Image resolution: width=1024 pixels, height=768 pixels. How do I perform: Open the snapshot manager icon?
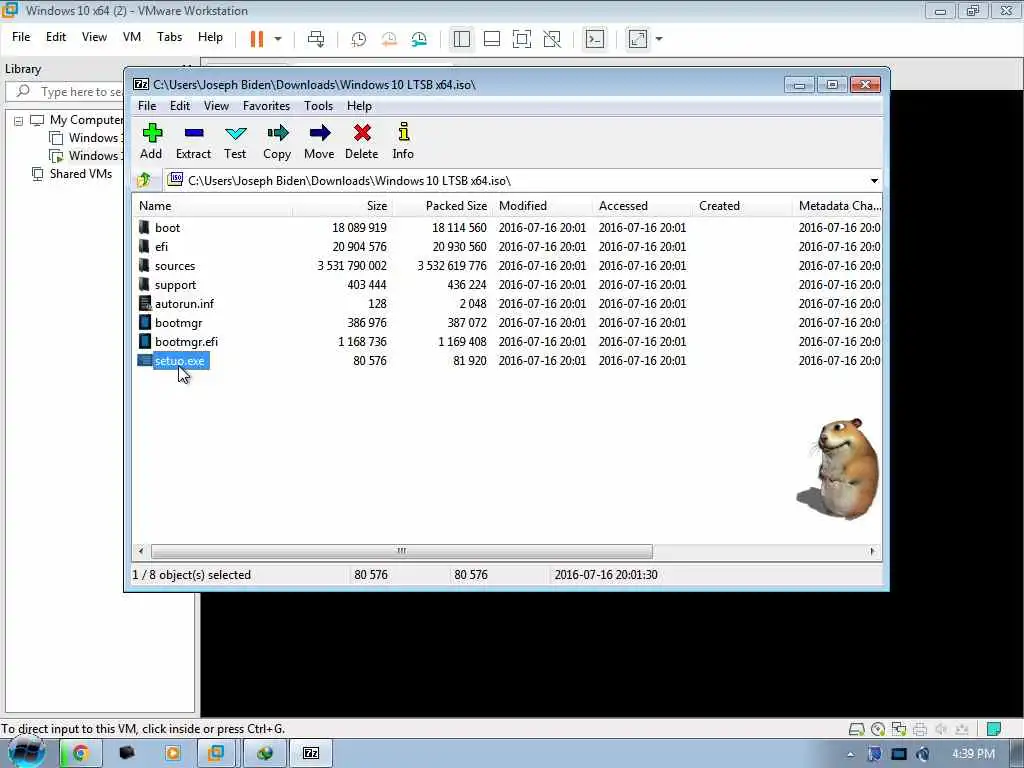click(x=419, y=39)
